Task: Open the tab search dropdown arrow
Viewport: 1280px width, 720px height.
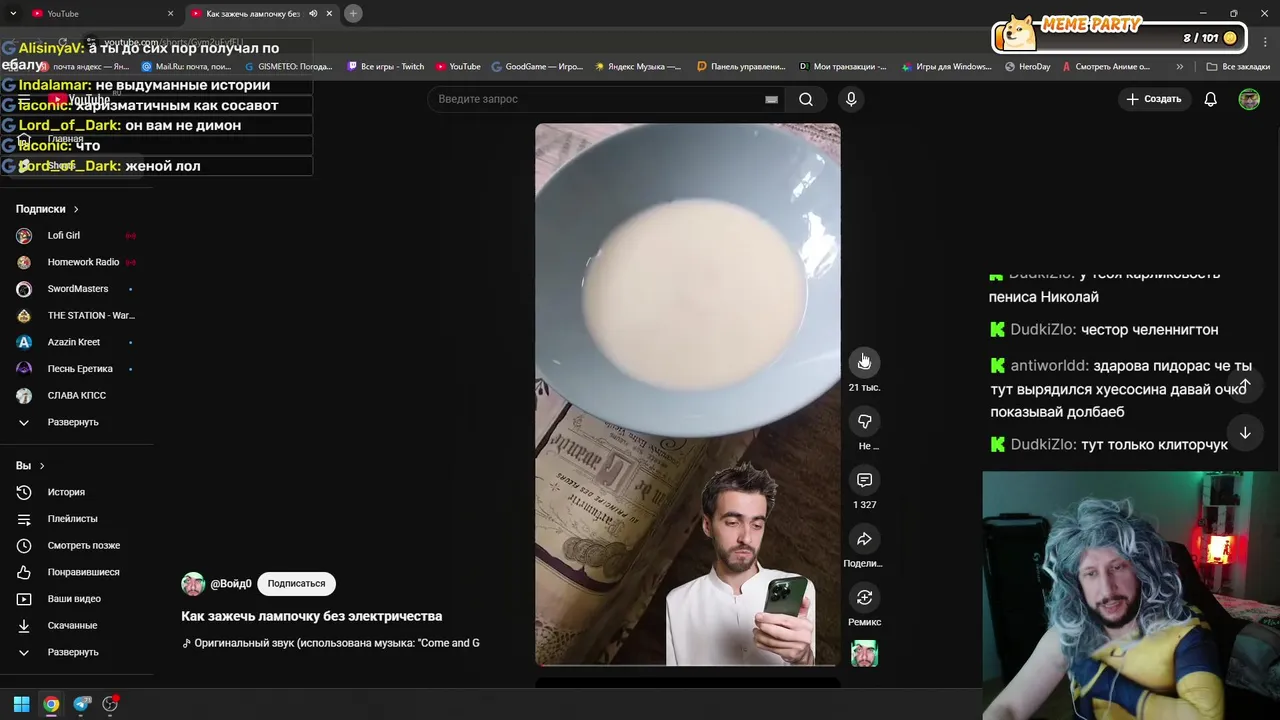Action: pos(13,13)
